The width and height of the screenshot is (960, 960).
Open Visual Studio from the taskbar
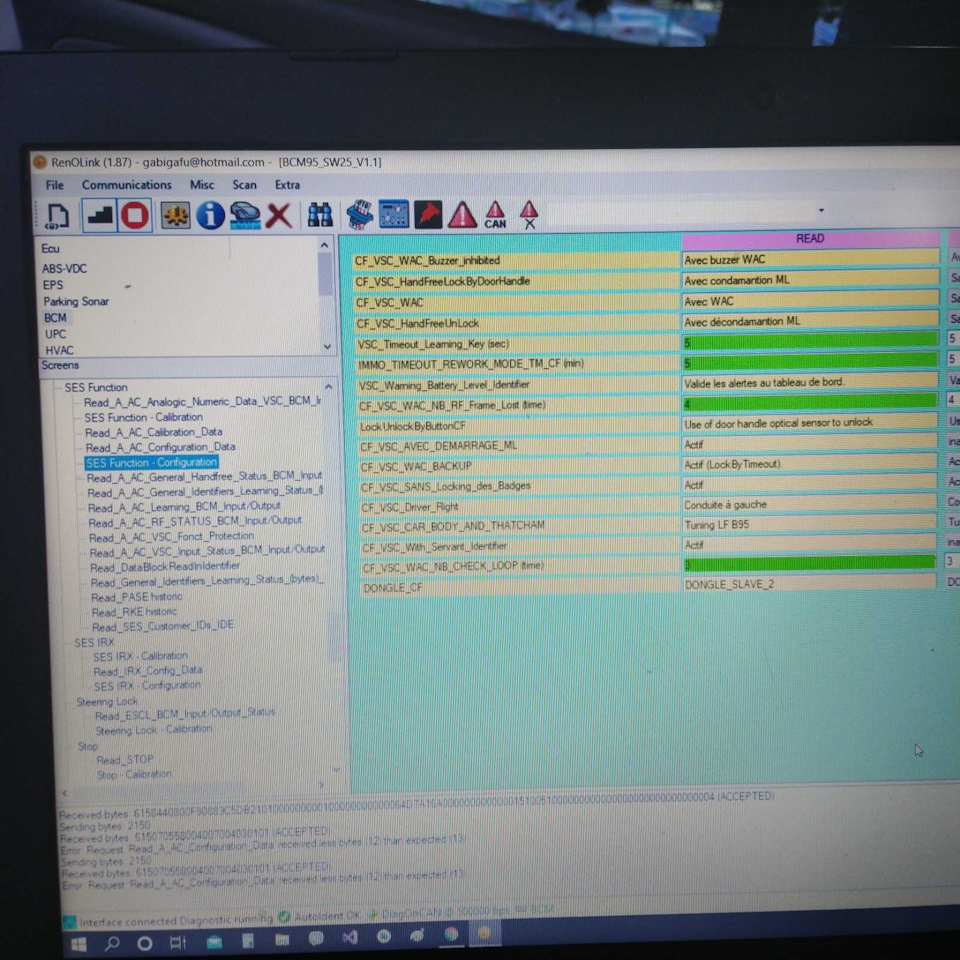point(350,937)
